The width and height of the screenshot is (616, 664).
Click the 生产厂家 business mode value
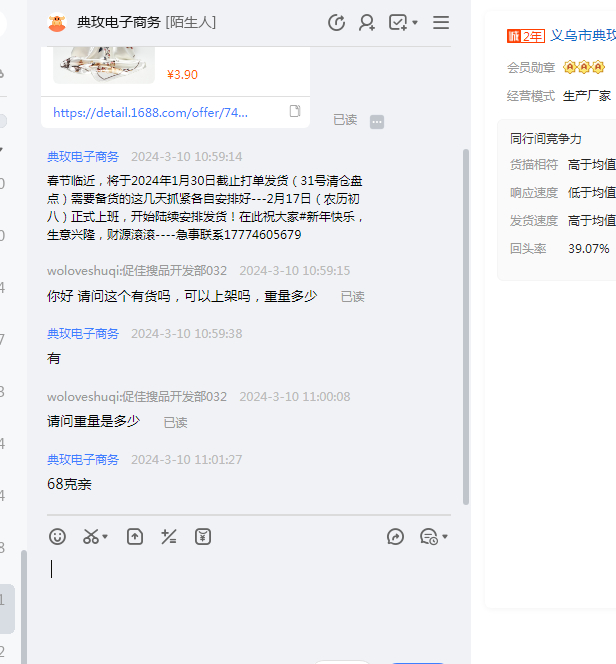[x=587, y=96]
